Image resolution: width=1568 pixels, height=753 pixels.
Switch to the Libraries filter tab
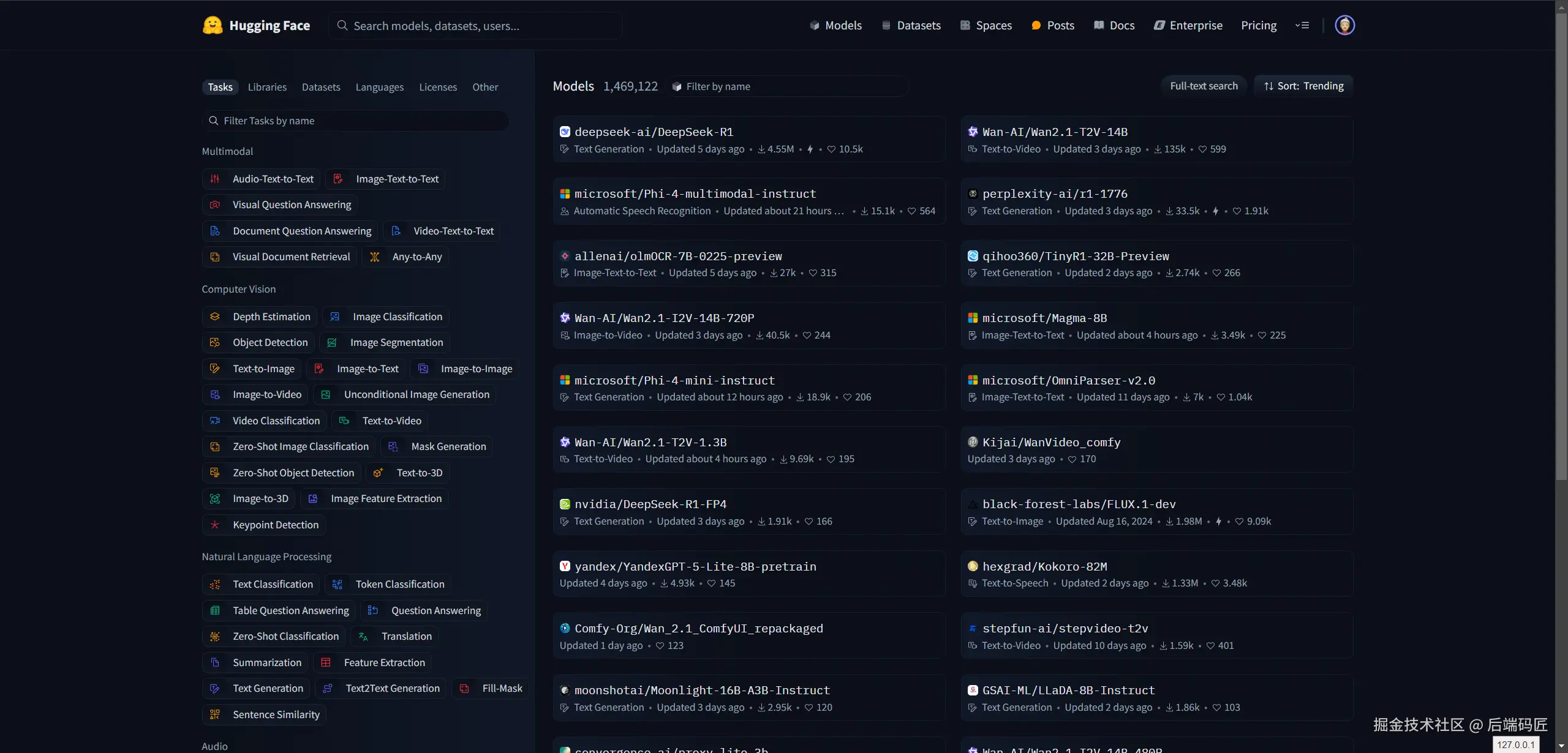267,87
